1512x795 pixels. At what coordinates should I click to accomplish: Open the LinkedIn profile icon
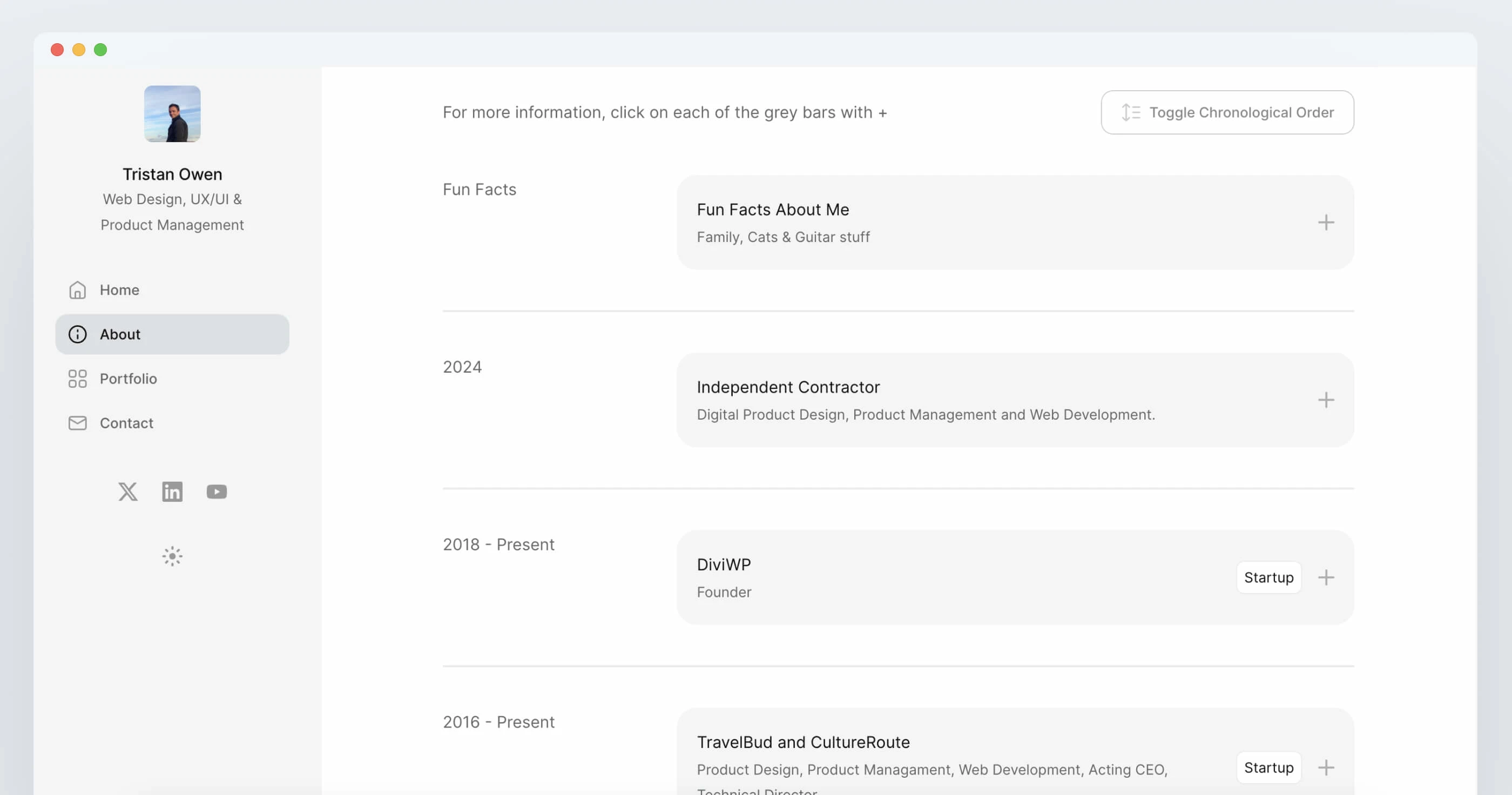tap(172, 491)
